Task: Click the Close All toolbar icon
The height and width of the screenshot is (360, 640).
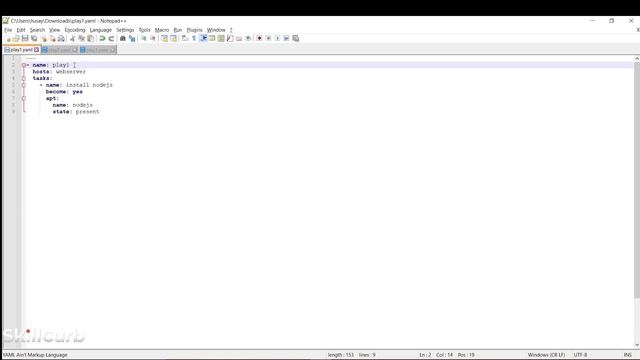Action: [53, 38]
